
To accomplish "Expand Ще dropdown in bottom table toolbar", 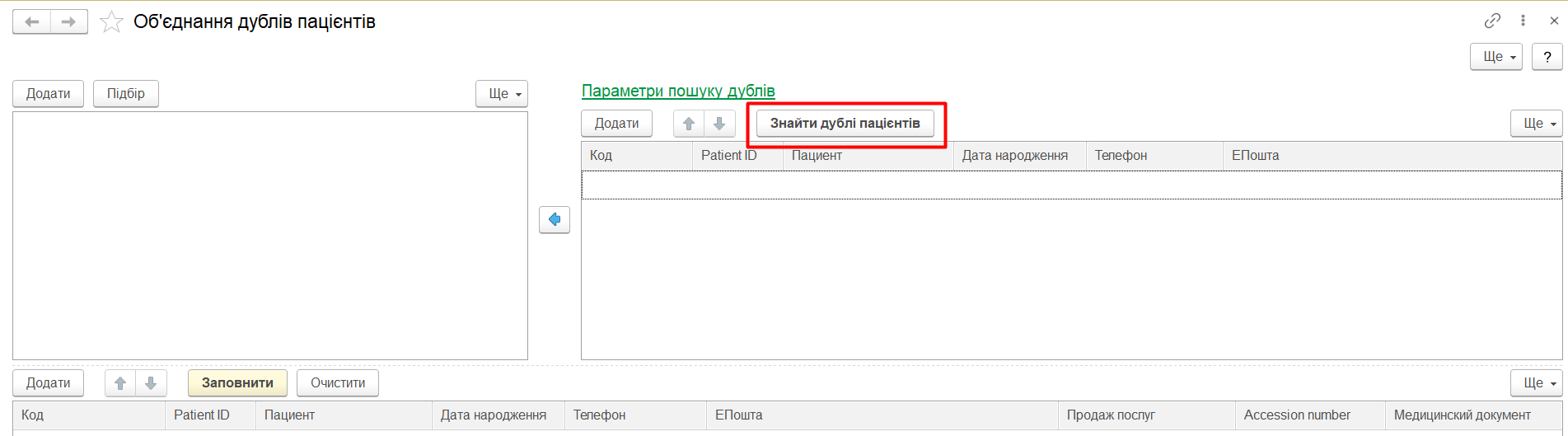I will pos(1536,383).
